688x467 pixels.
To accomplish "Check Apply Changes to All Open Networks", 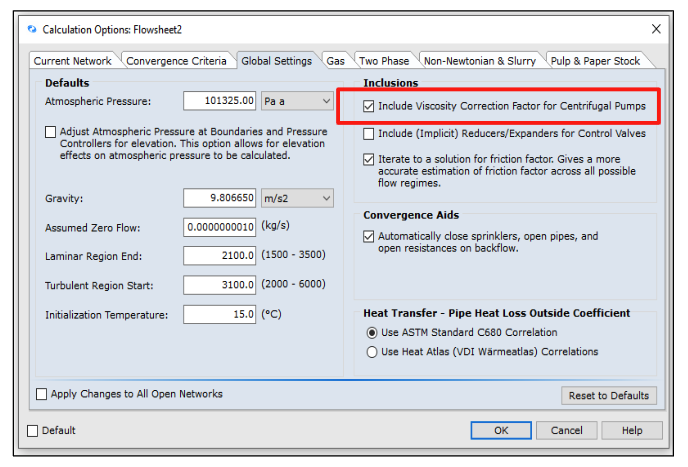I will tap(42, 394).
